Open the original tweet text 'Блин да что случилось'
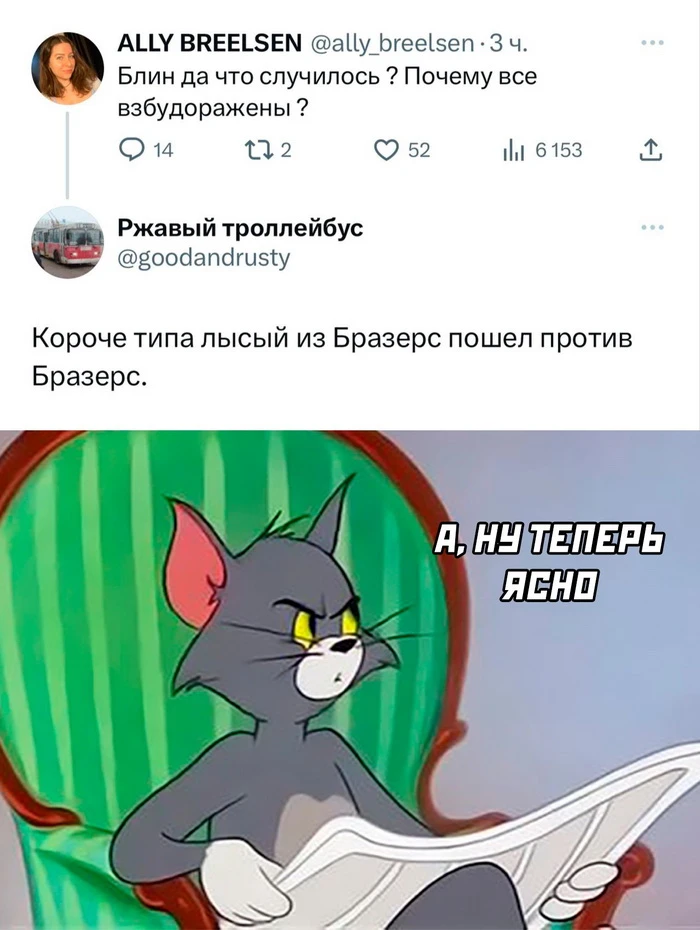Screen dimensions: 700x930 click(327, 93)
